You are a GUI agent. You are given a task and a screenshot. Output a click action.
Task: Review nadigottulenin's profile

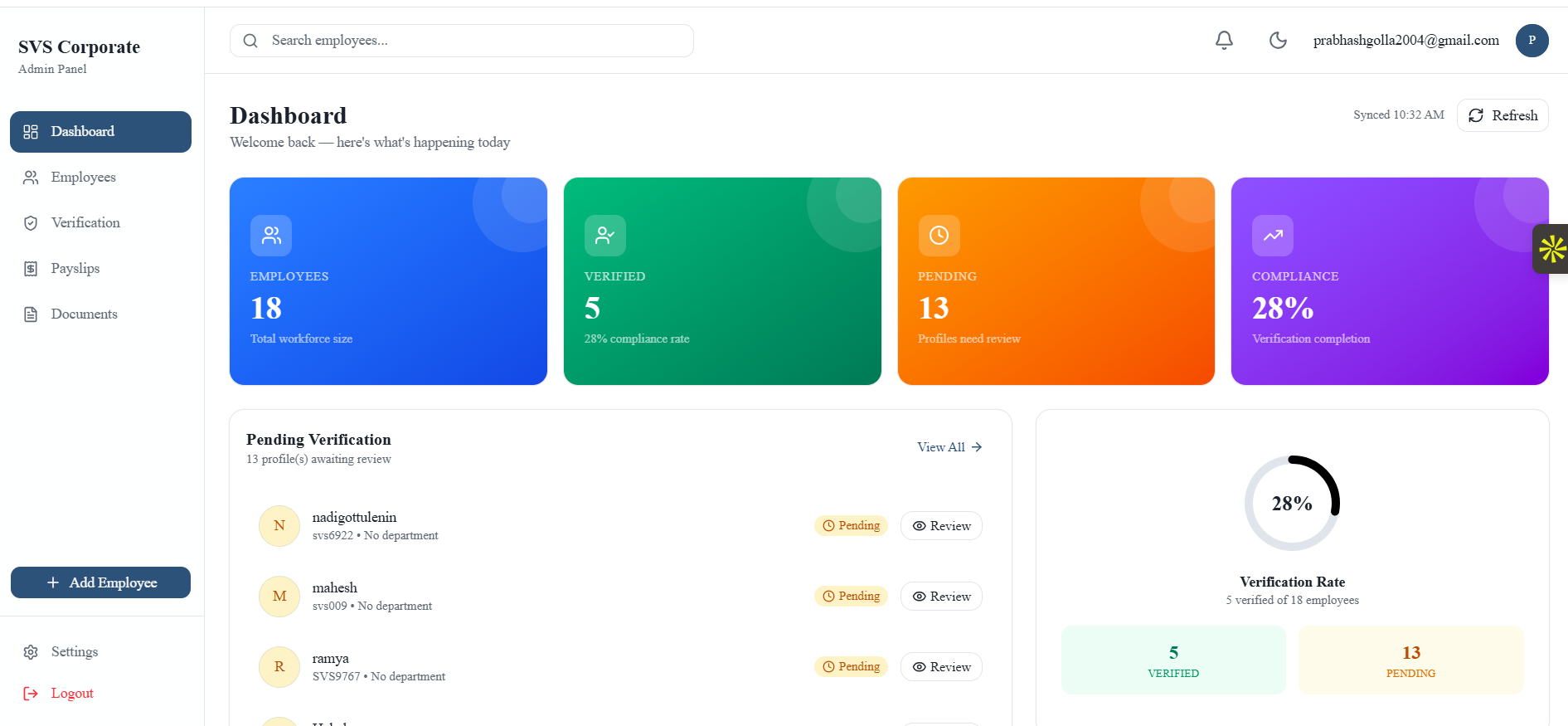tap(941, 526)
